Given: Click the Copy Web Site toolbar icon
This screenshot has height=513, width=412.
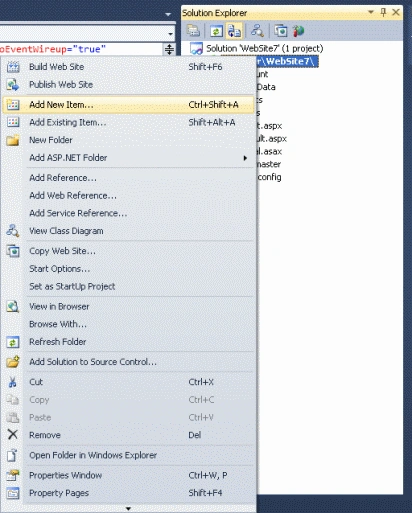Looking at the screenshot, I should click(x=281, y=31).
